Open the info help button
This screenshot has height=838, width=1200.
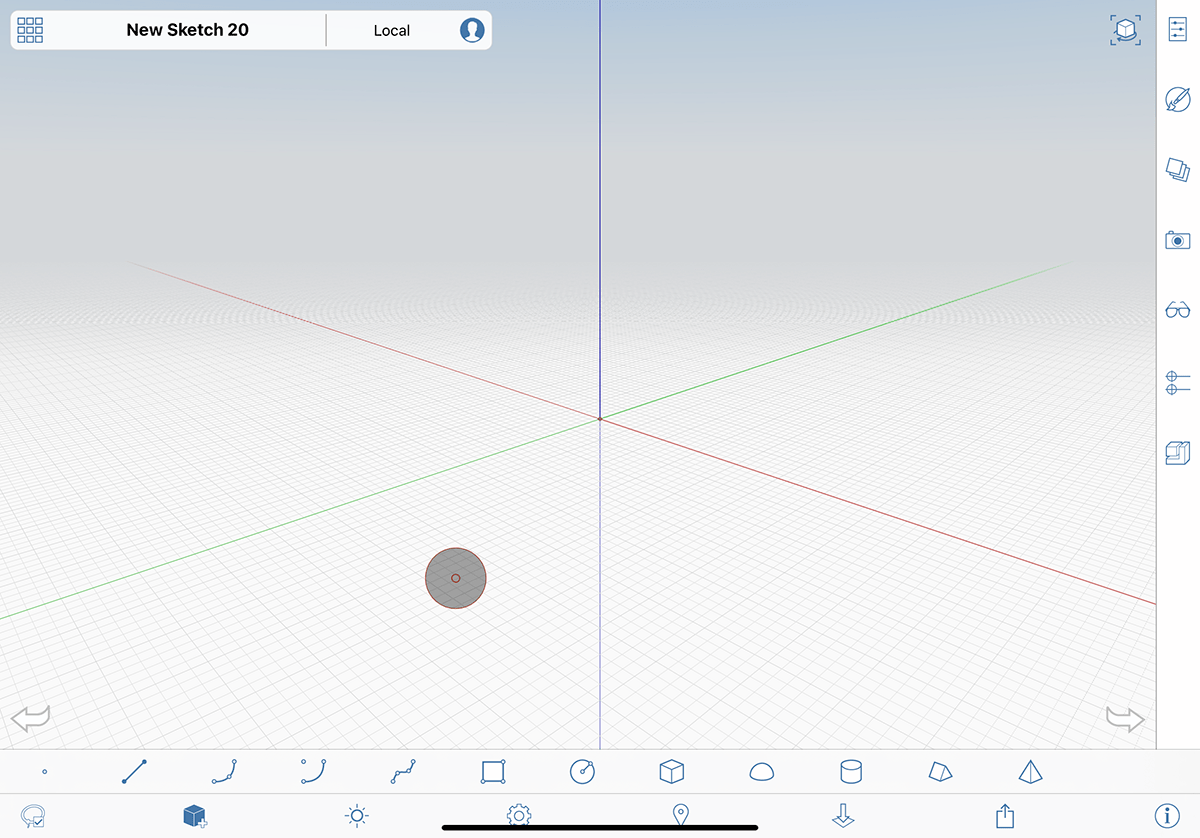[1166, 816]
